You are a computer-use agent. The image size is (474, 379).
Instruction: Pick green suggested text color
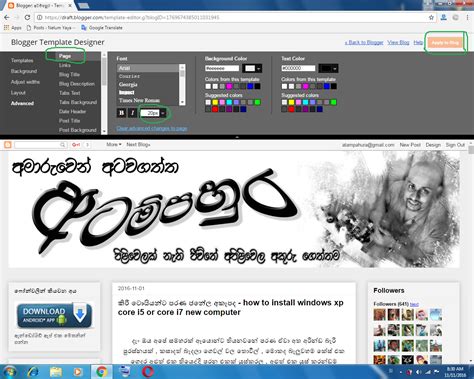point(334,102)
